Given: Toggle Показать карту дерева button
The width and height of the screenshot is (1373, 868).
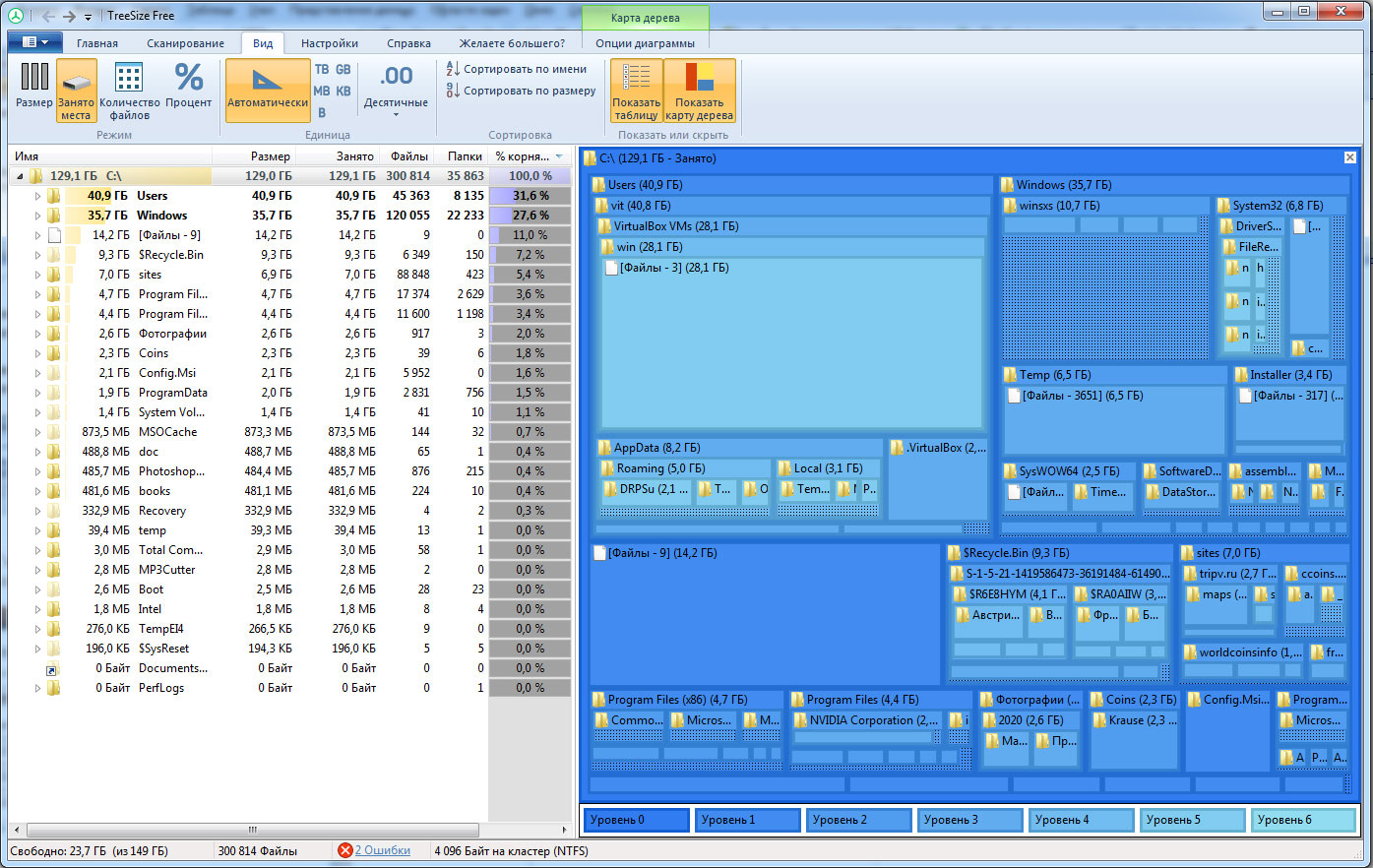Looking at the screenshot, I should pyautogui.click(x=700, y=90).
